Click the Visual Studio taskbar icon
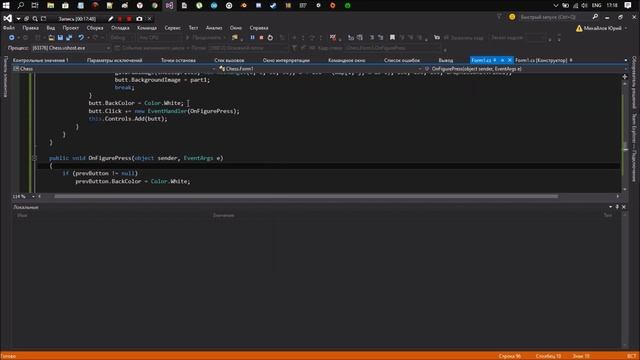Image resolution: width=640 pixels, height=360 pixels. tap(169, 5)
